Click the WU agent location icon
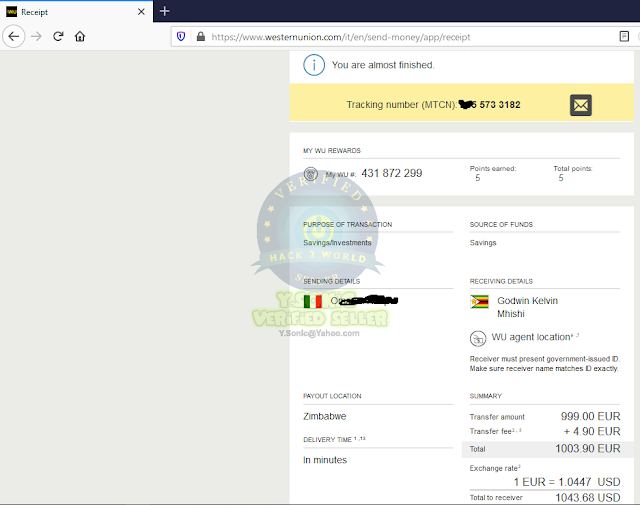The height and width of the screenshot is (505, 640). 478,338
